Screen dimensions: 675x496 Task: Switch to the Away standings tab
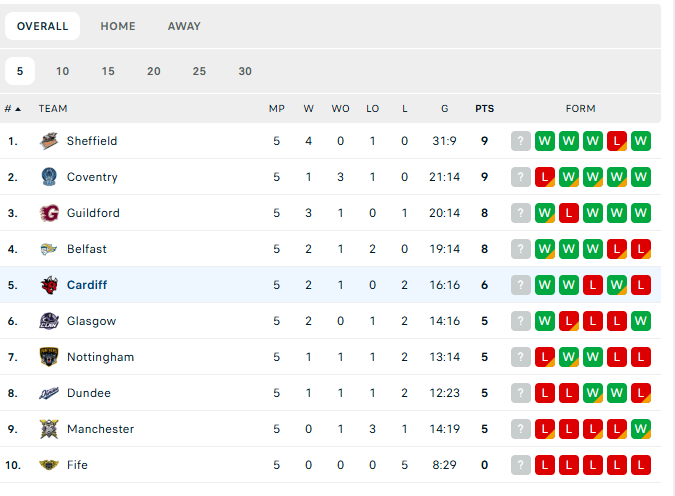(184, 26)
